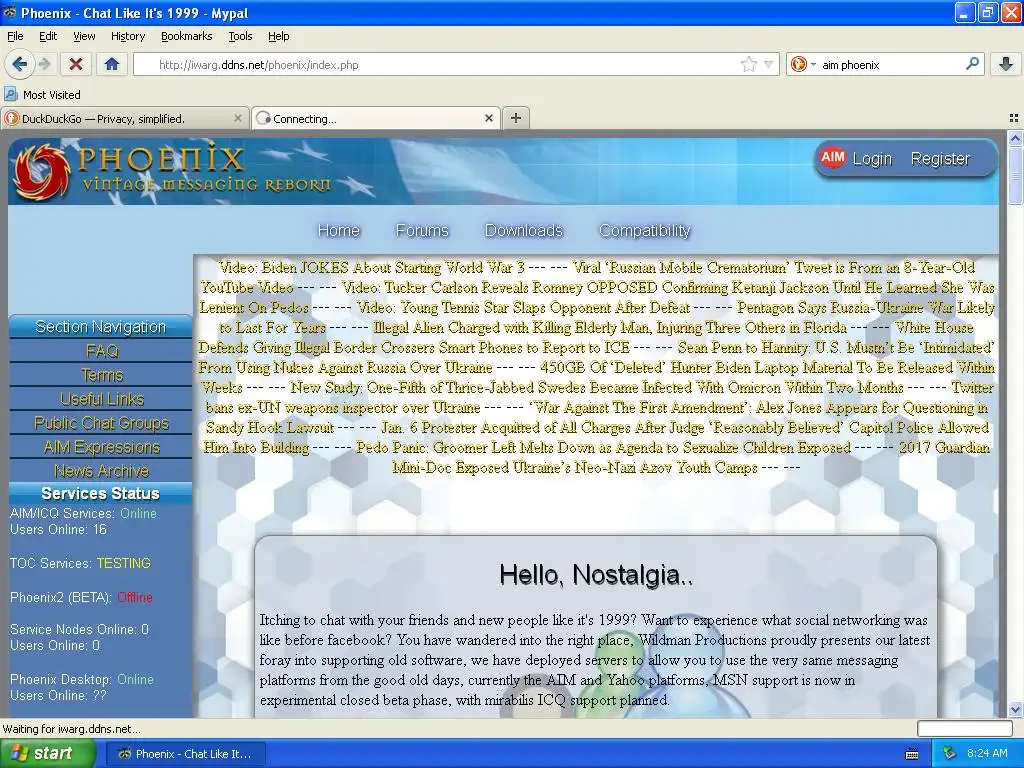Click the Login link

click(x=872, y=159)
